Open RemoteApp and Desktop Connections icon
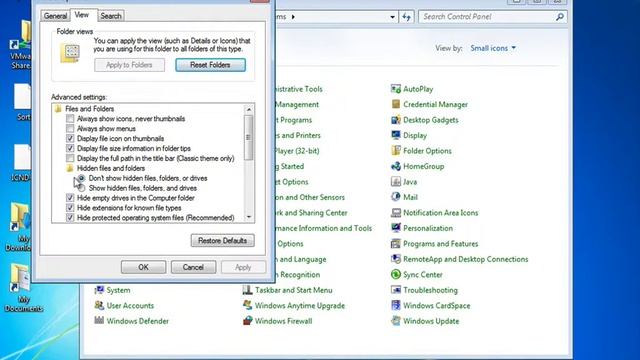 pos(396,259)
